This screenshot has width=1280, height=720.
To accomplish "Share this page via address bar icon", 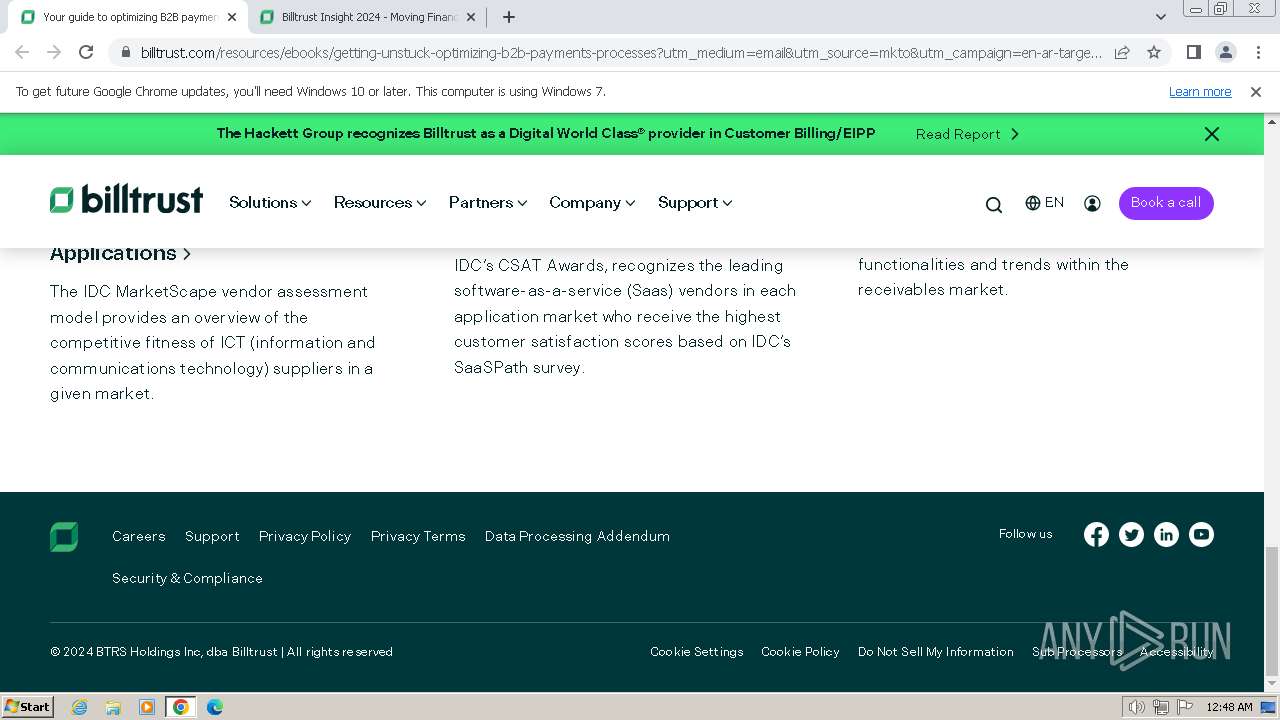I will click(x=1122, y=52).
